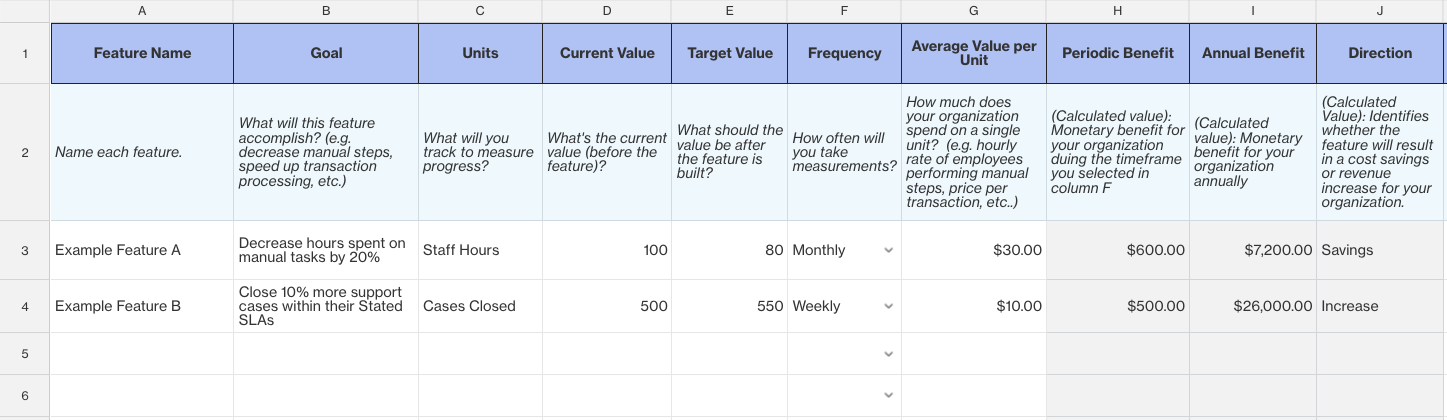1447x420 pixels.
Task: Select the $500.00 Periodic Benefit cell
Action: [1117, 306]
